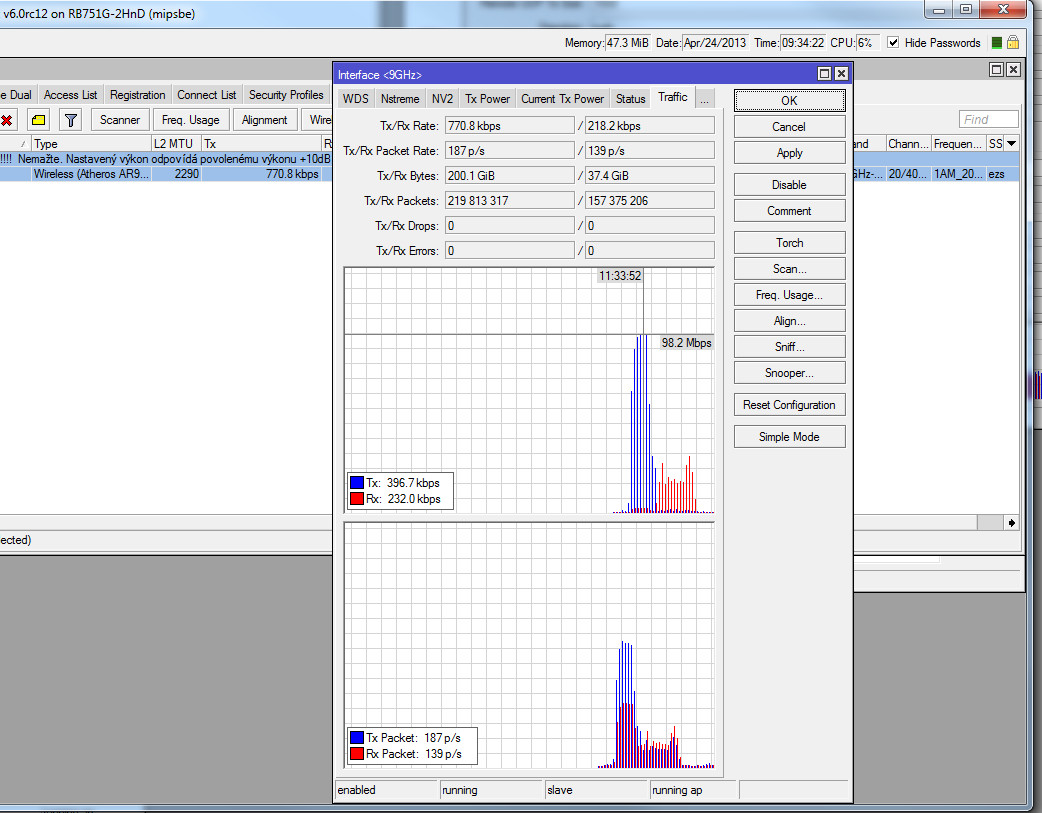This screenshot has width=1042, height=813.
Task: Sort by the L2 MTU column header
Action: [176, 144]
